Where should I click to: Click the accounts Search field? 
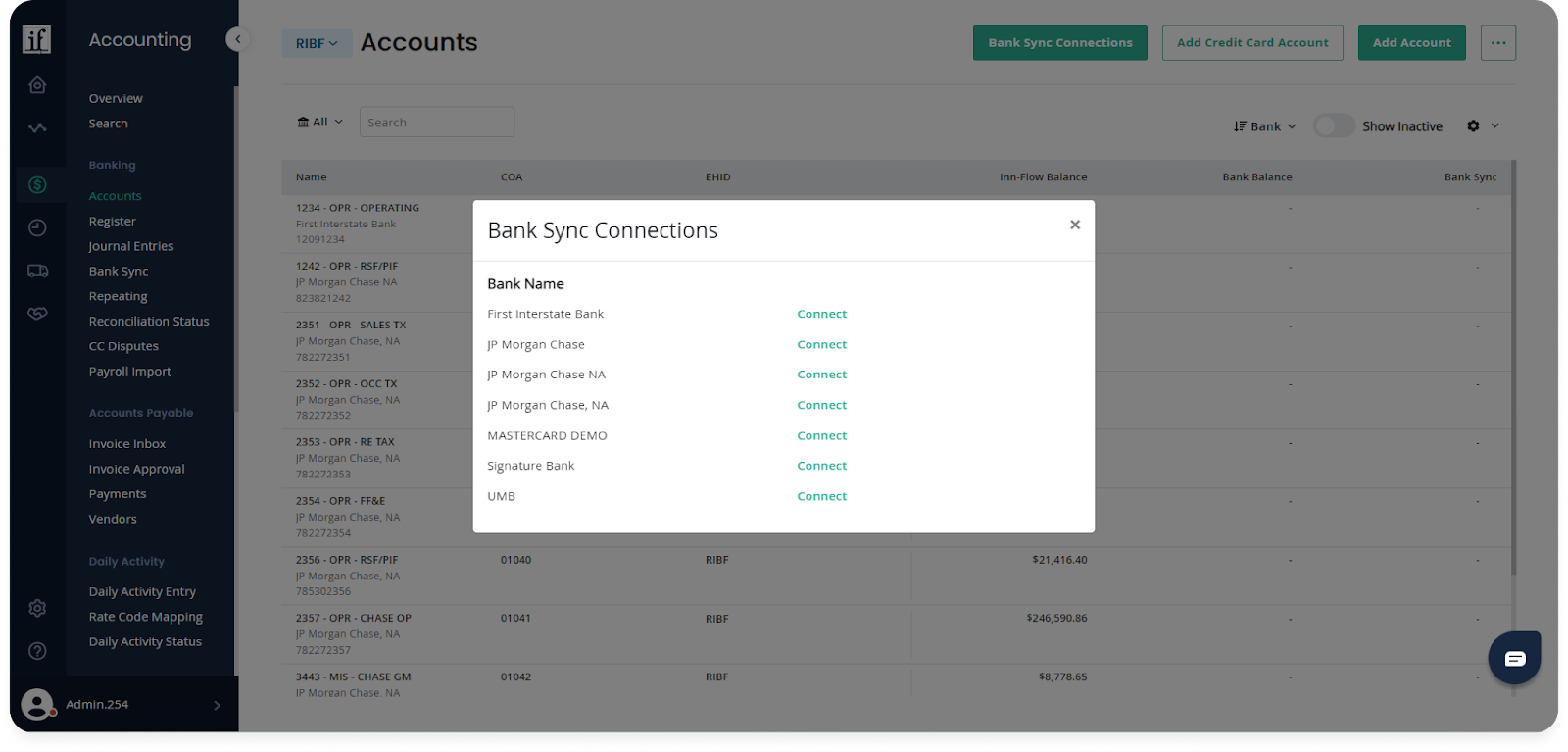tap(436, 123)
